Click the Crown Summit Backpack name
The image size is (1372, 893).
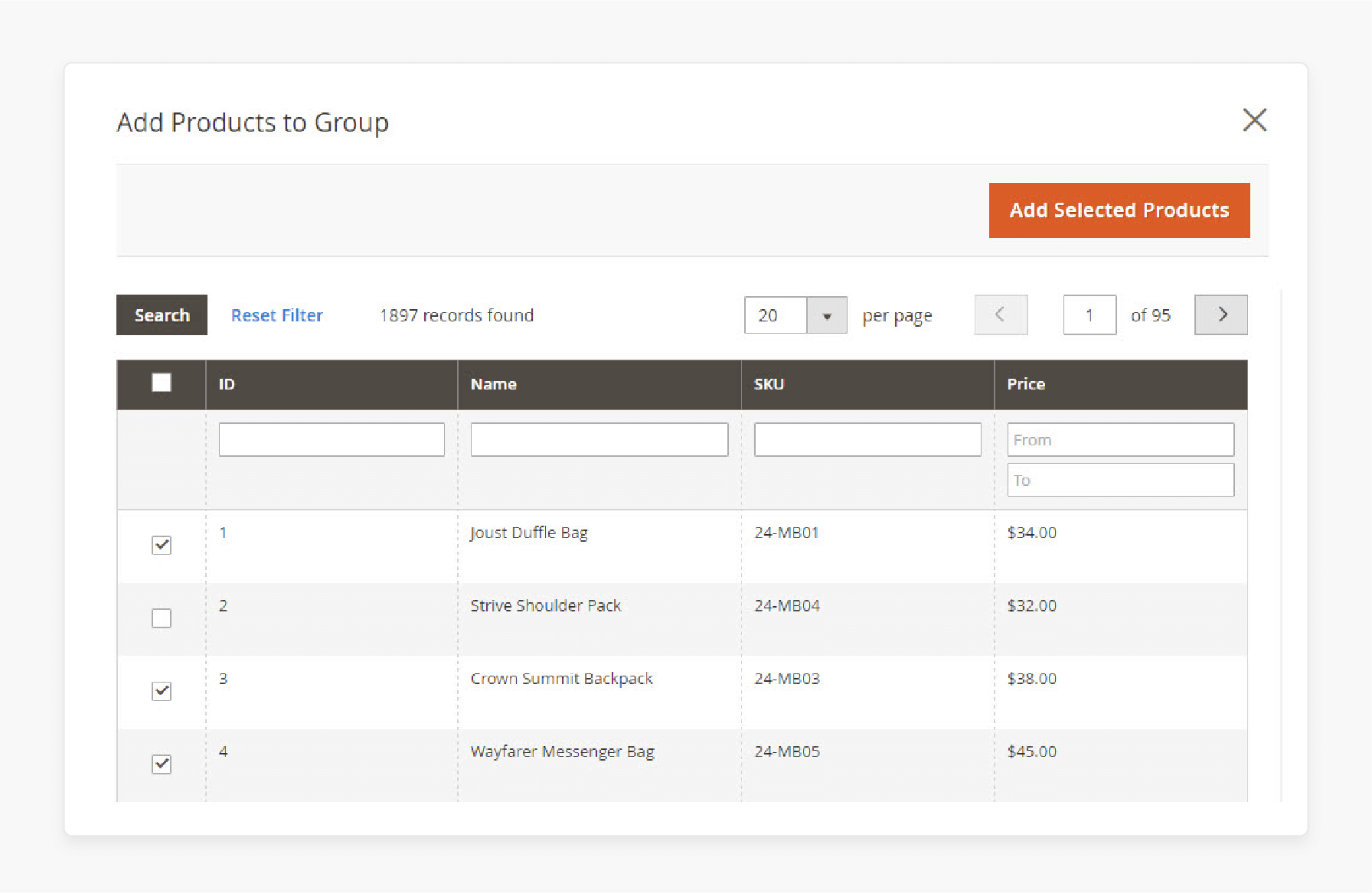[561, 679]
